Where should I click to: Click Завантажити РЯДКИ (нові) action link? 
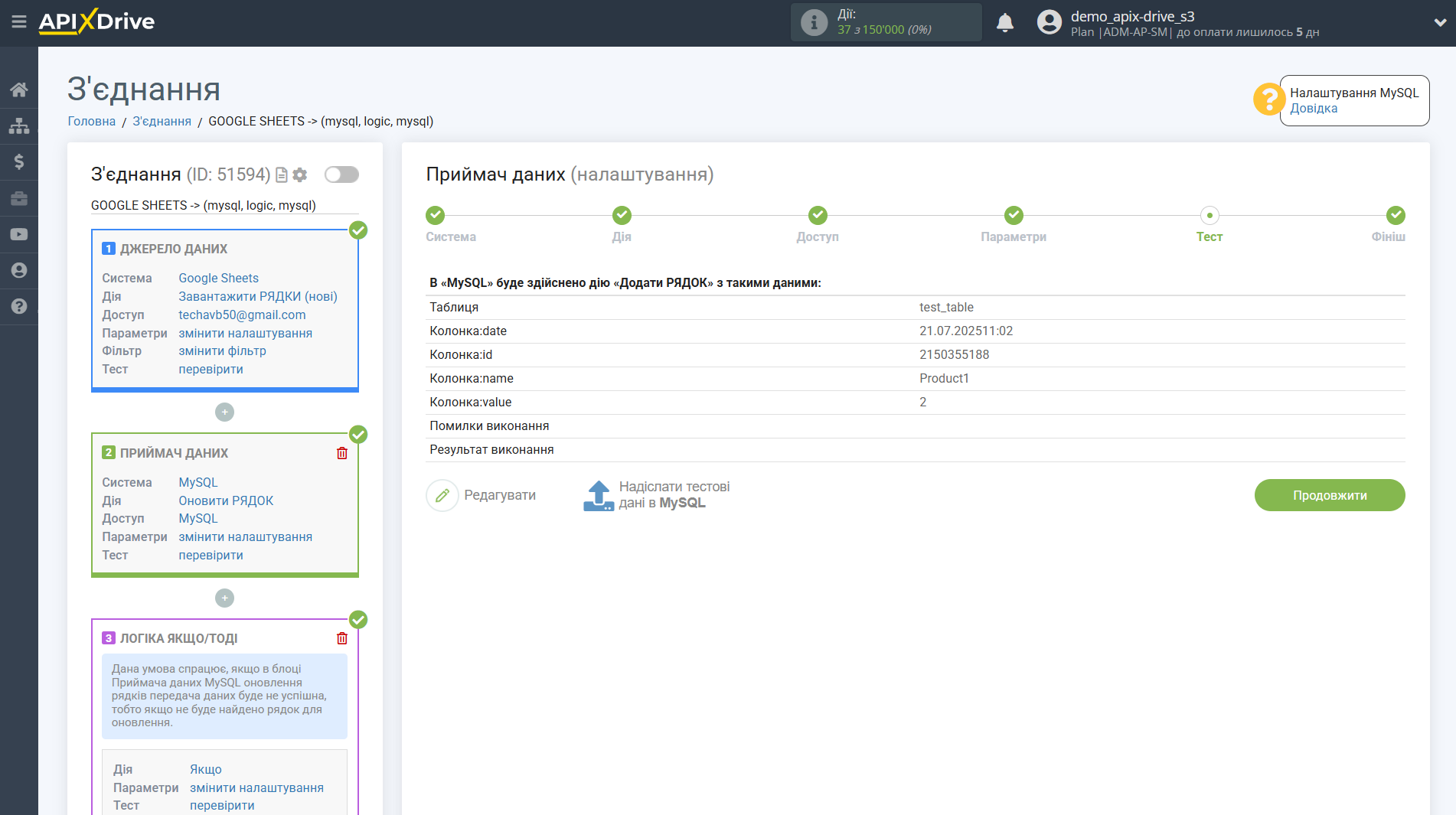[258, 296]
